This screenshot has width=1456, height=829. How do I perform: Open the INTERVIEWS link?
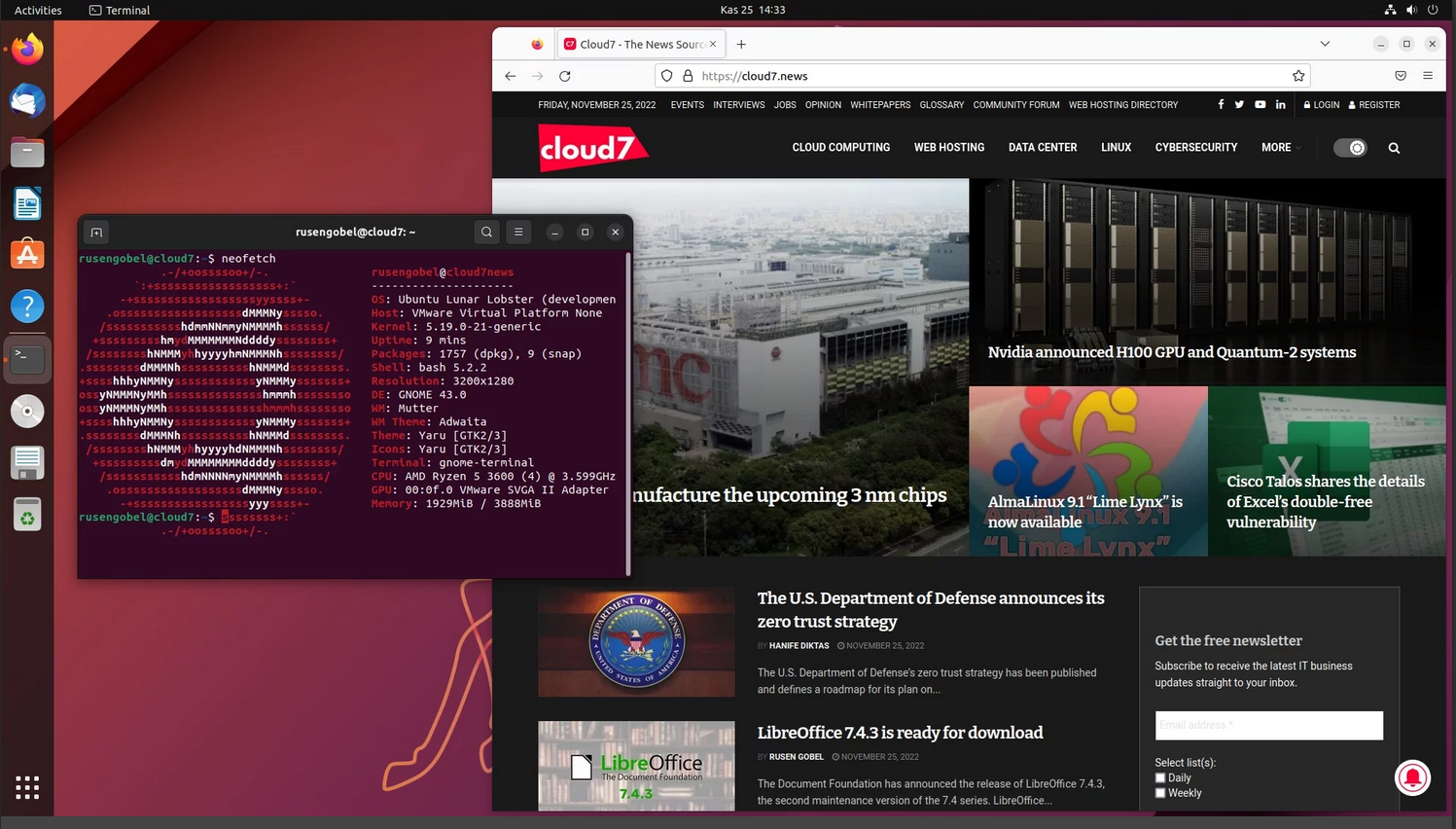[739, 105]
